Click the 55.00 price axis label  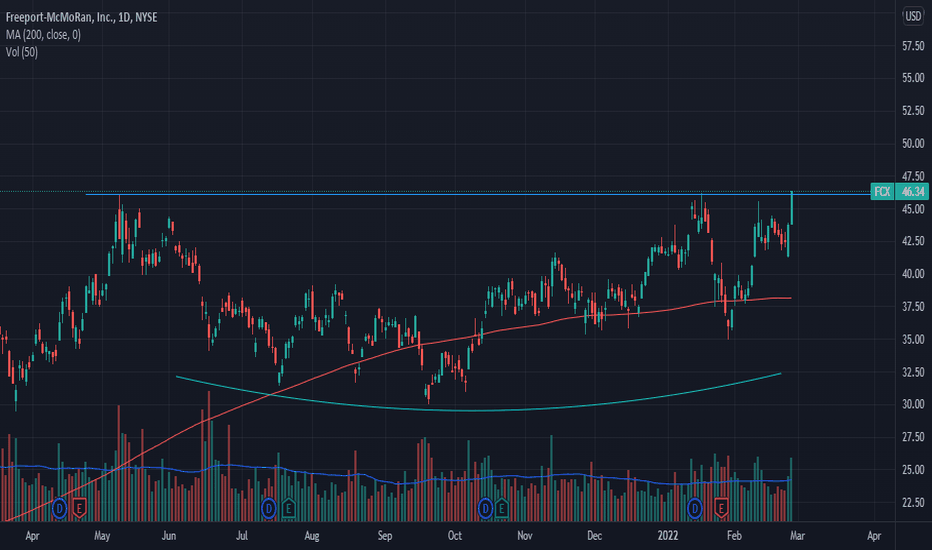pos(913,78)
